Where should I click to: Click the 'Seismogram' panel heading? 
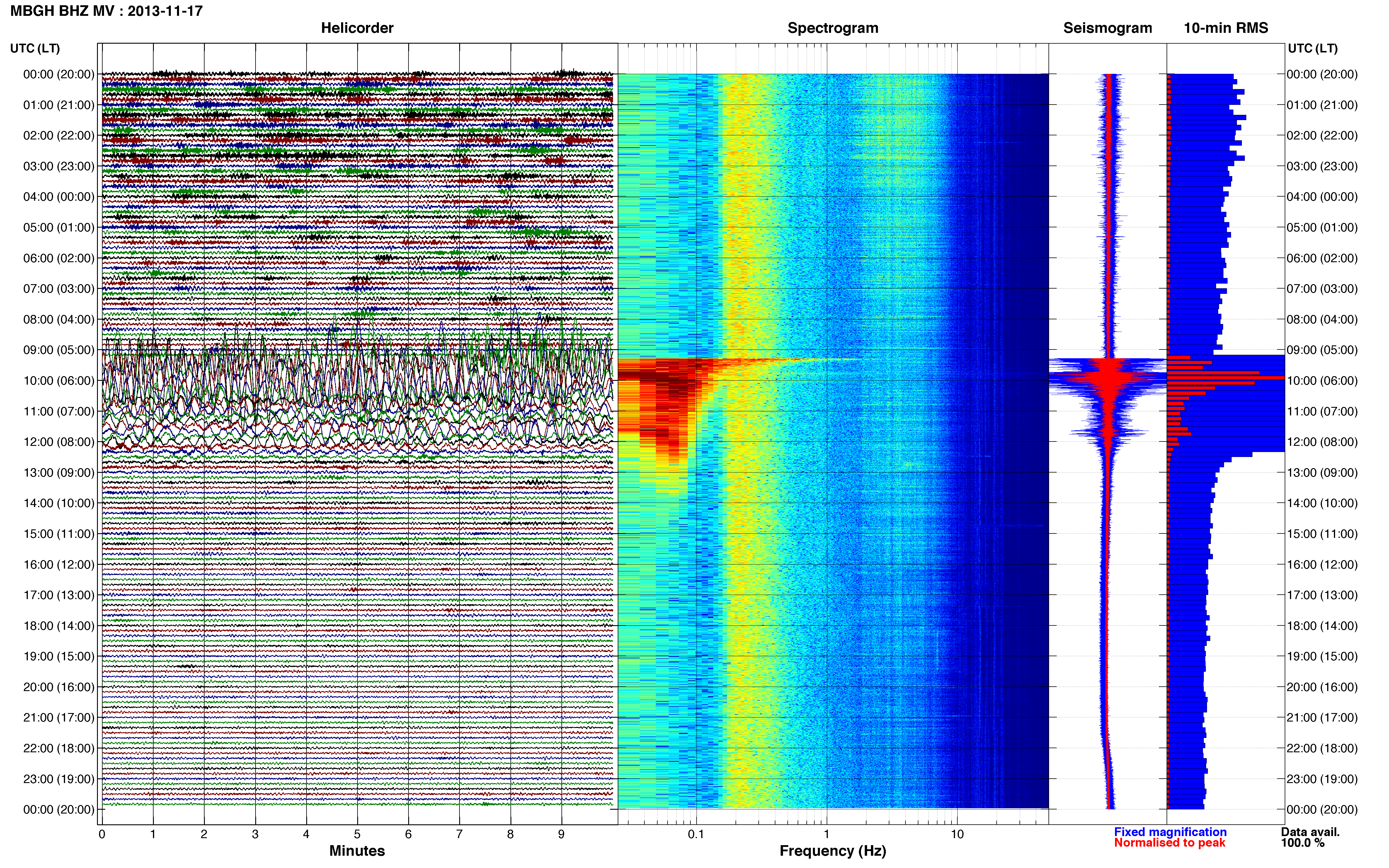pyautogui.click(x=1108, y=28)
